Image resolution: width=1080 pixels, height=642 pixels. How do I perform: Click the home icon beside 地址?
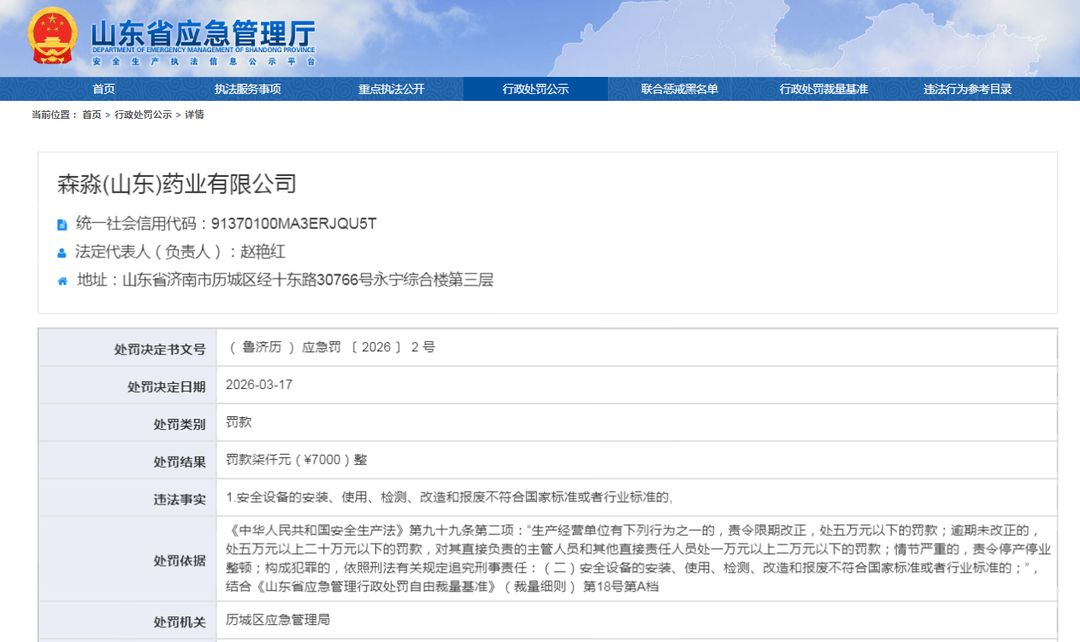pos(62,281)
